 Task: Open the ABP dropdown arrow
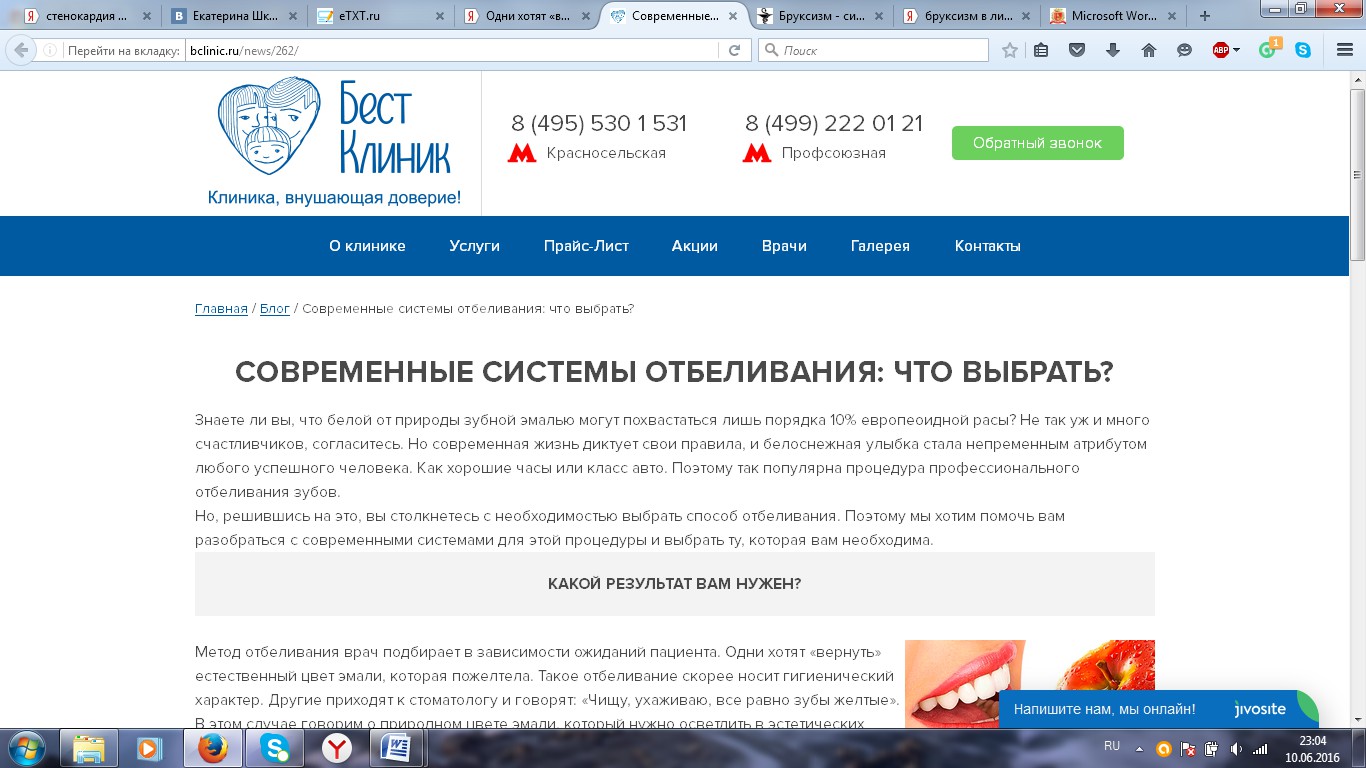[1236, 50]
